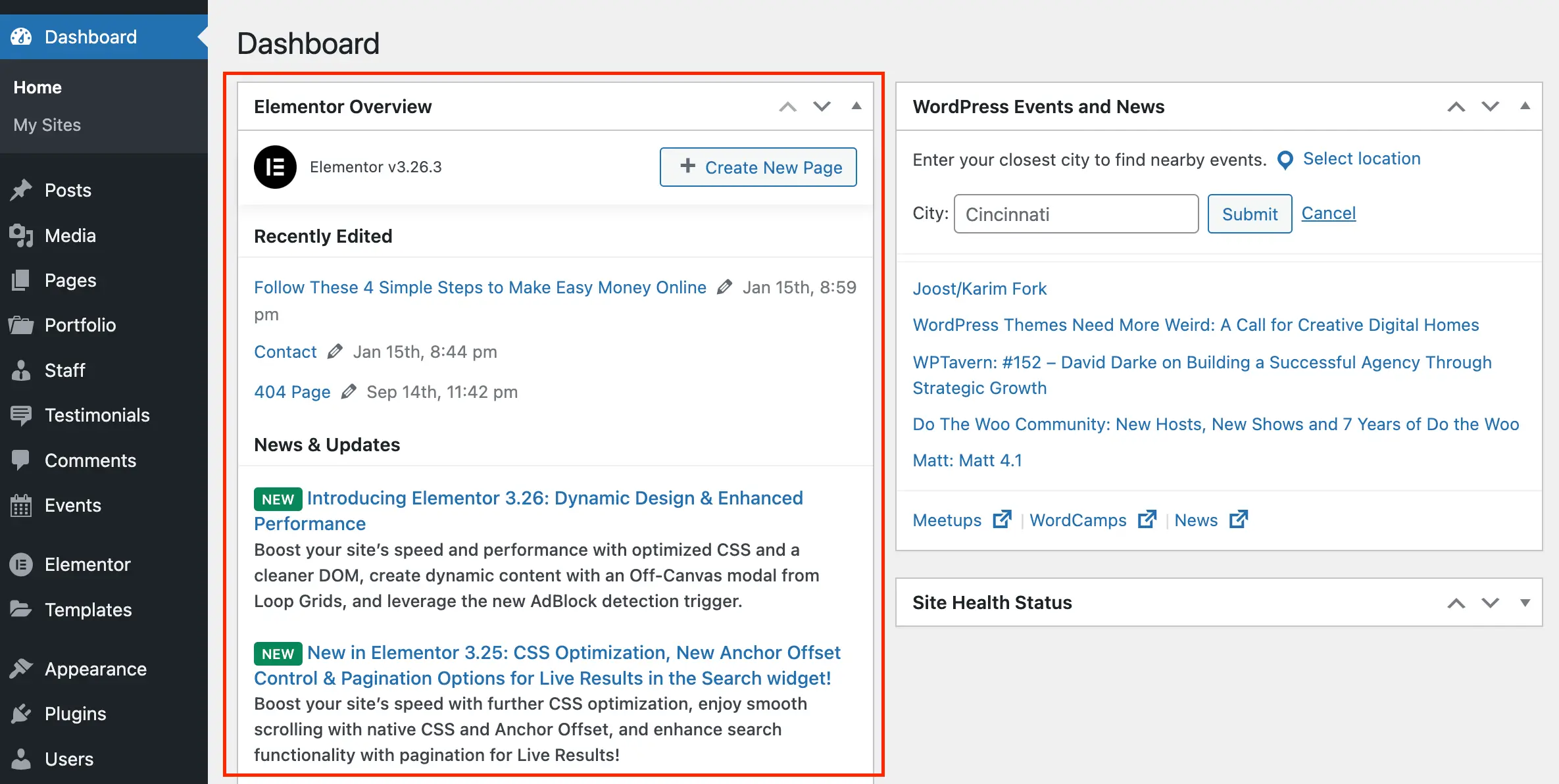1559x784 pixels.
Task: Click the Pages icon in sidebar
Action: click(21, 280)
